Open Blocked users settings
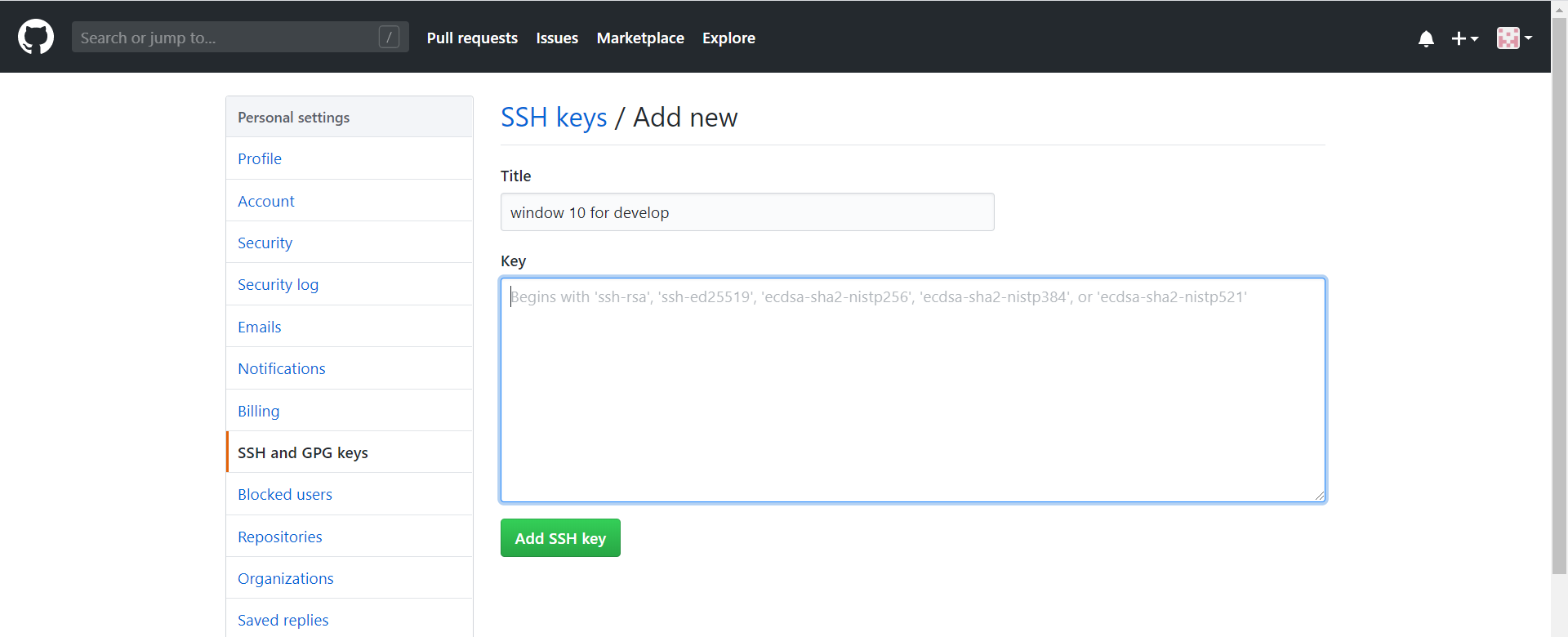 [x=350, y=494]
